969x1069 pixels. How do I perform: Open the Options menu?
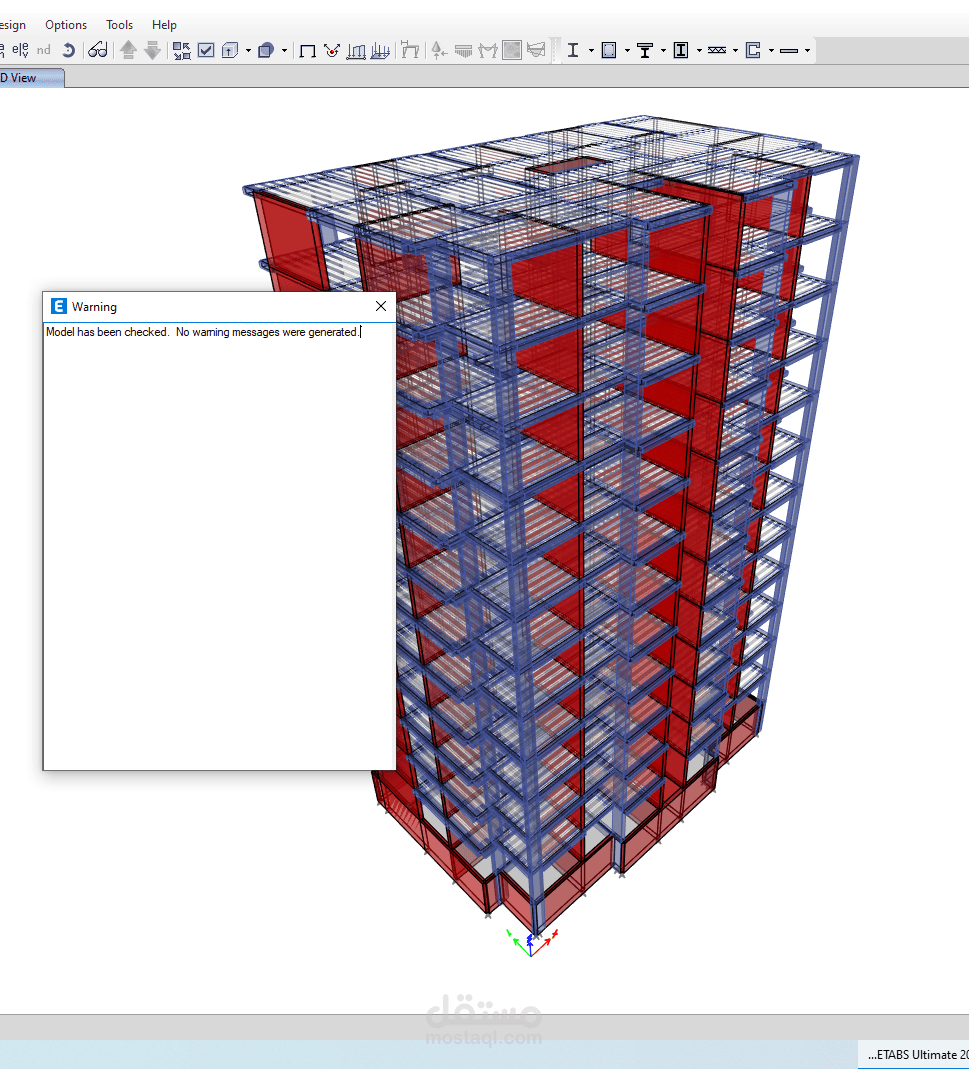coord(66,25)
